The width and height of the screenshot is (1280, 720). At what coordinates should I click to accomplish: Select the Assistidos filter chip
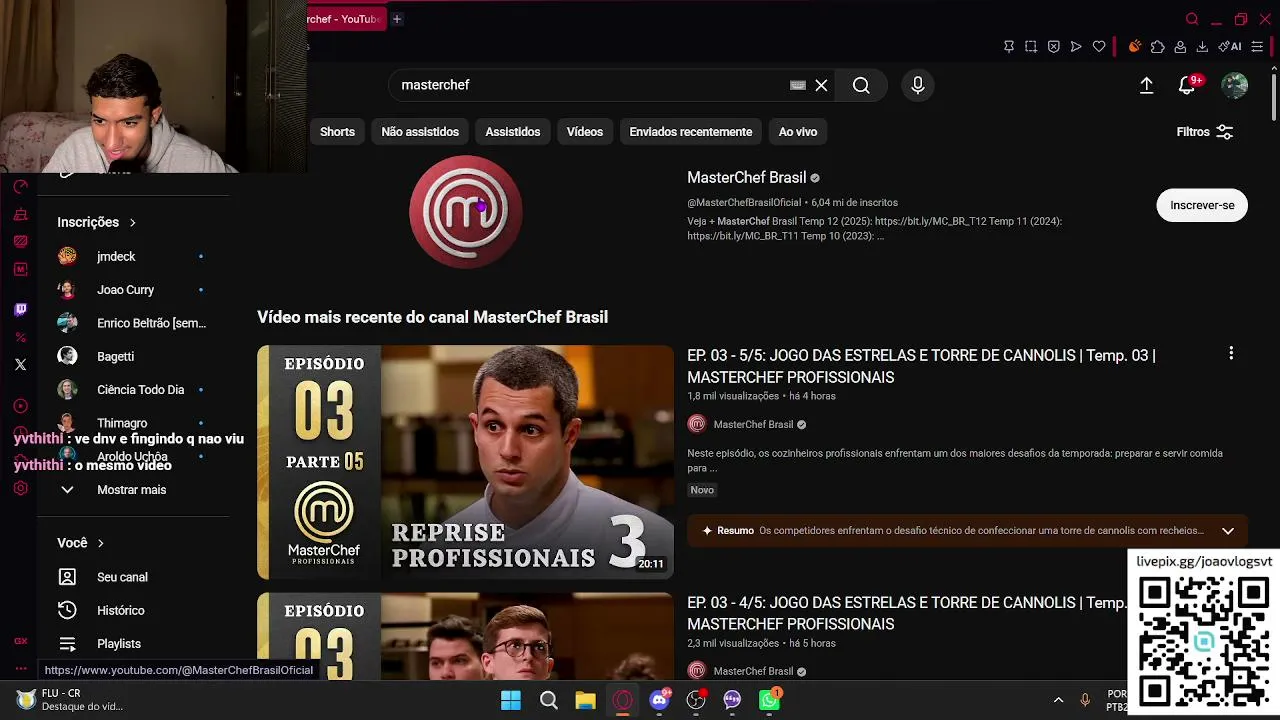click(513, 132)
